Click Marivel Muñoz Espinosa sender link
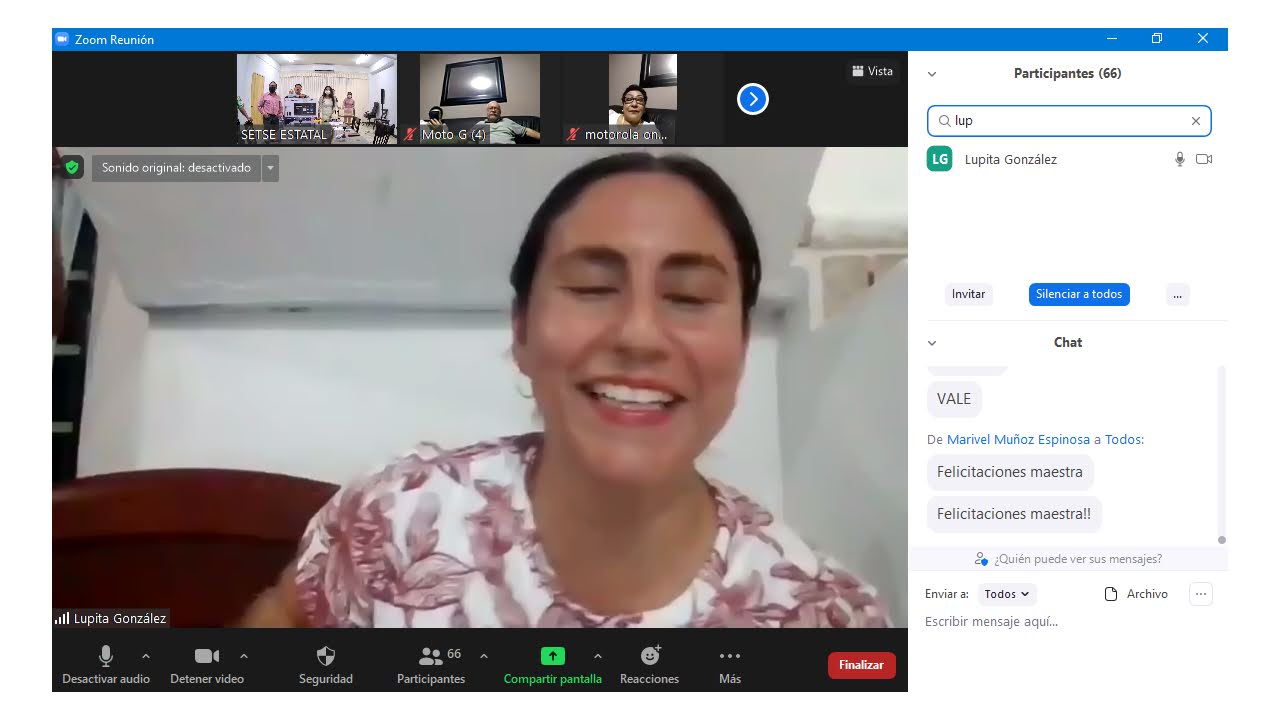 1018,439
